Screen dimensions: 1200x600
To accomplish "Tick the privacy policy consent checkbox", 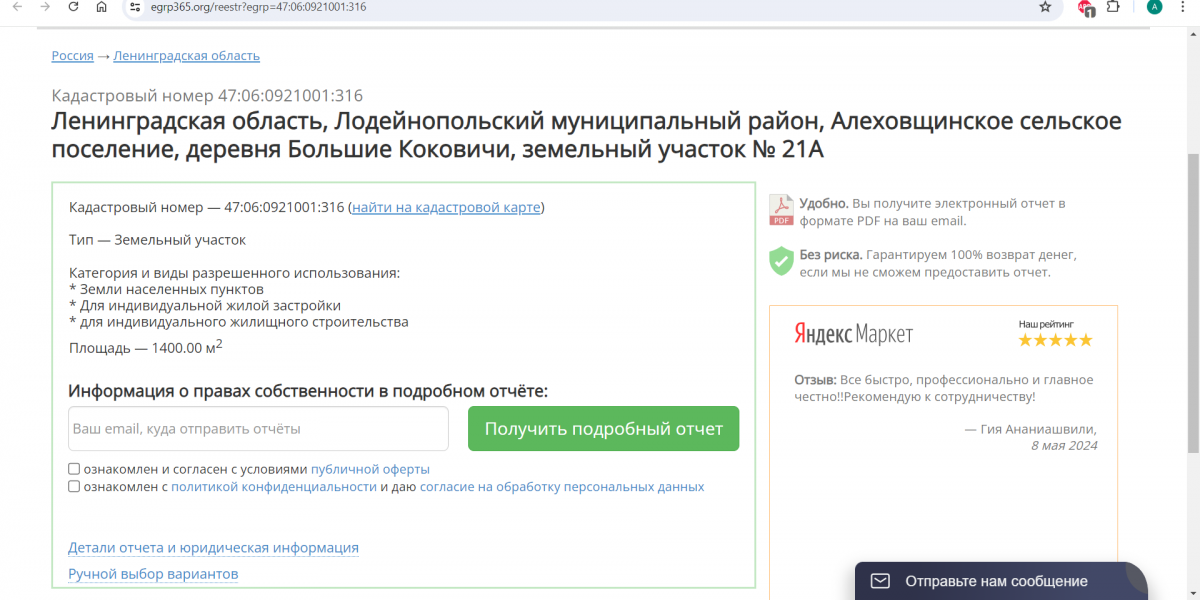I will pos(74,487).
